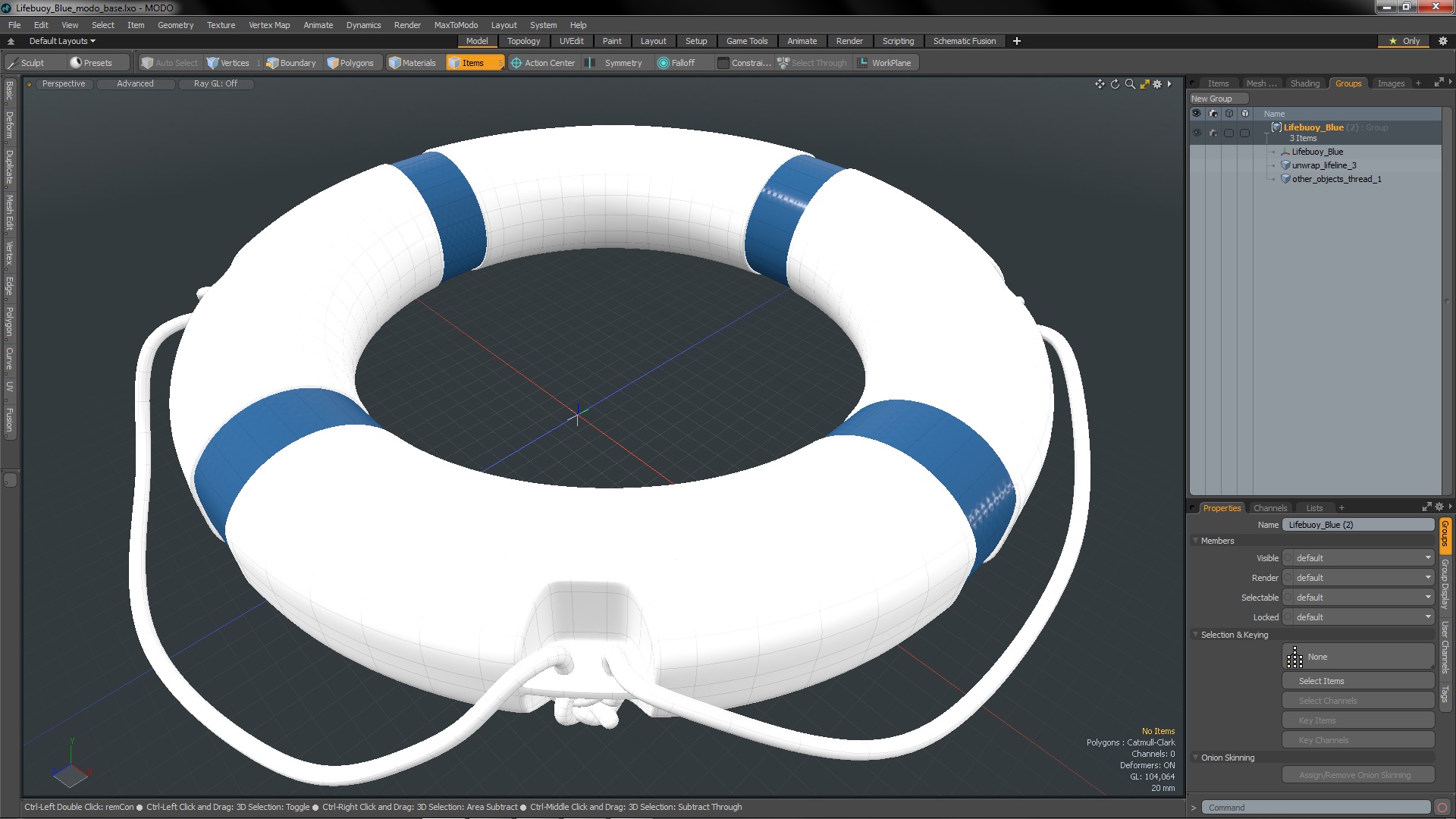This screenshot has width=1456, height=819.
Task: Click the viewport rotate view icon
Action: [1115, 84]
